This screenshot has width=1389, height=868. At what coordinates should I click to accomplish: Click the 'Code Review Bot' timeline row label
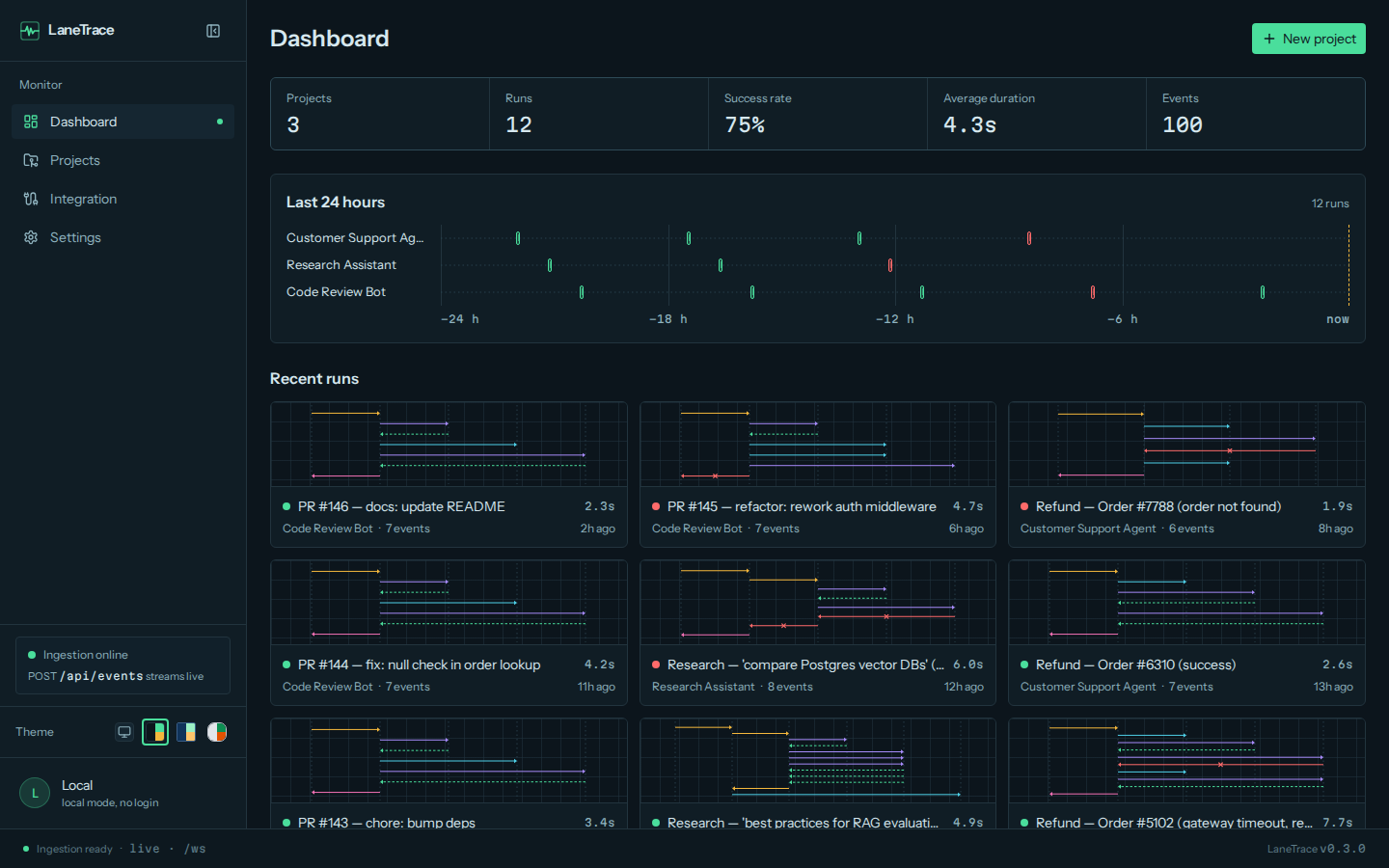pos(336,292)
